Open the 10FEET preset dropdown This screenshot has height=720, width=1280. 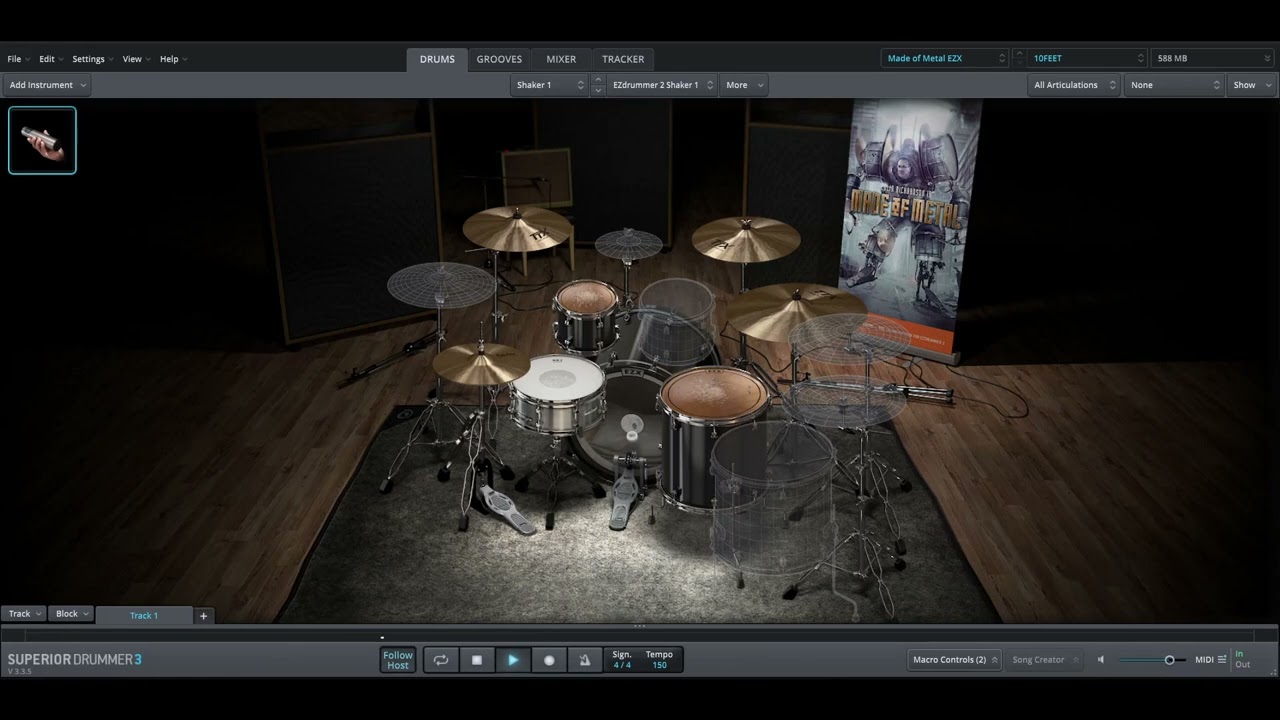[x=1087, y=58]
